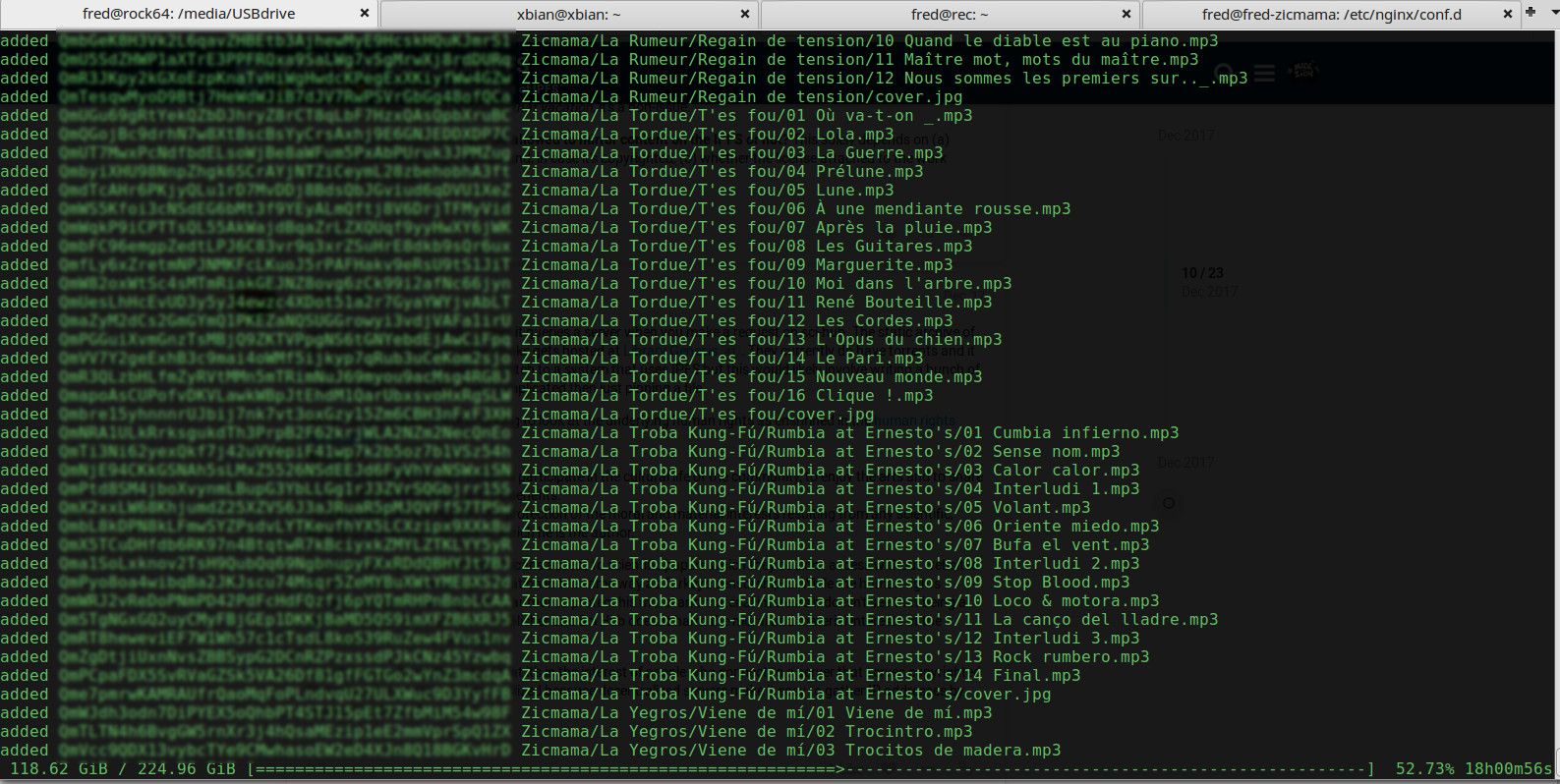Click the search icon in background browser
This screenshot has width=1560, height=784.
pyautogui.click(x=1225, y=74)
